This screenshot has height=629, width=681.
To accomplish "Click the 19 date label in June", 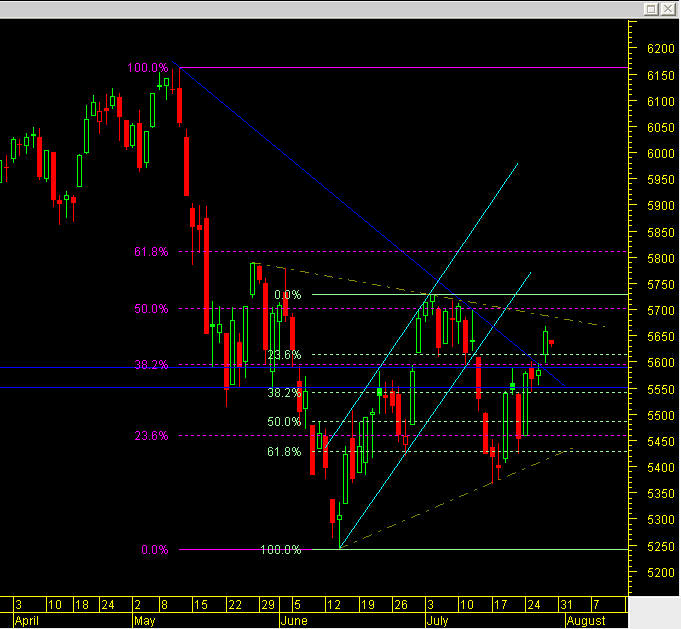I will coord(367,605).
